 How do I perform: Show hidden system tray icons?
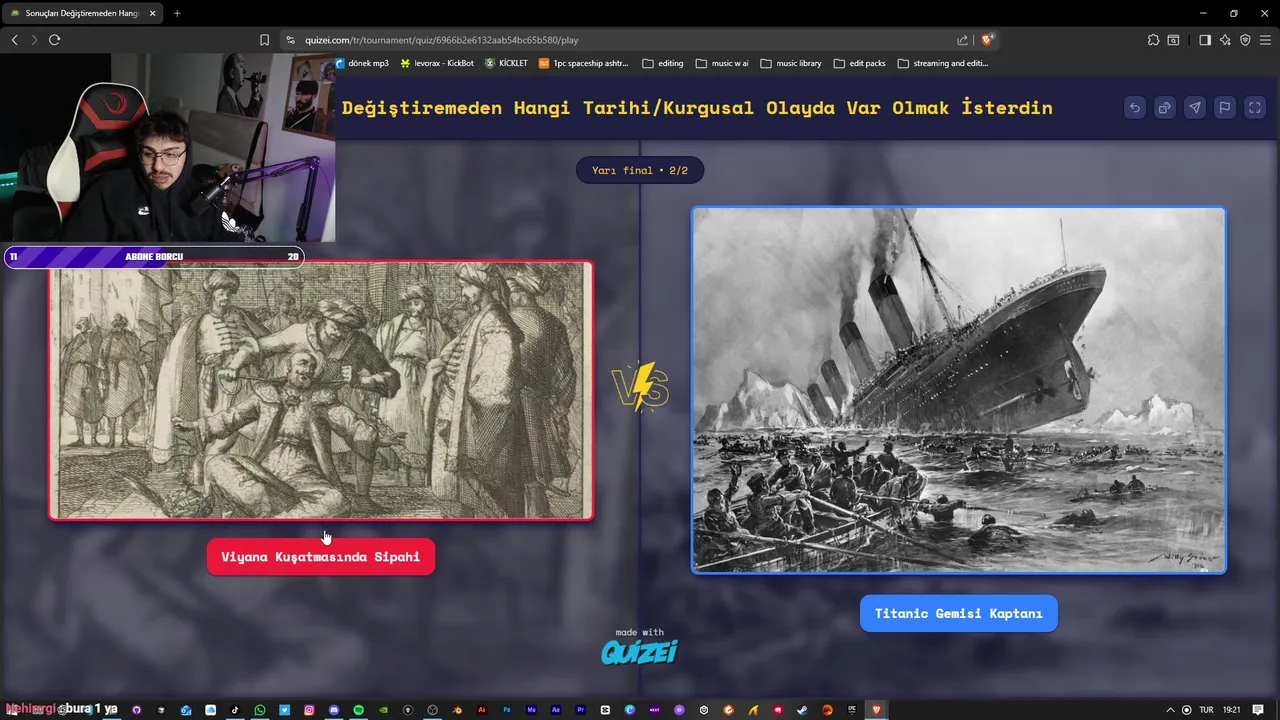(x=1170, y=710)
